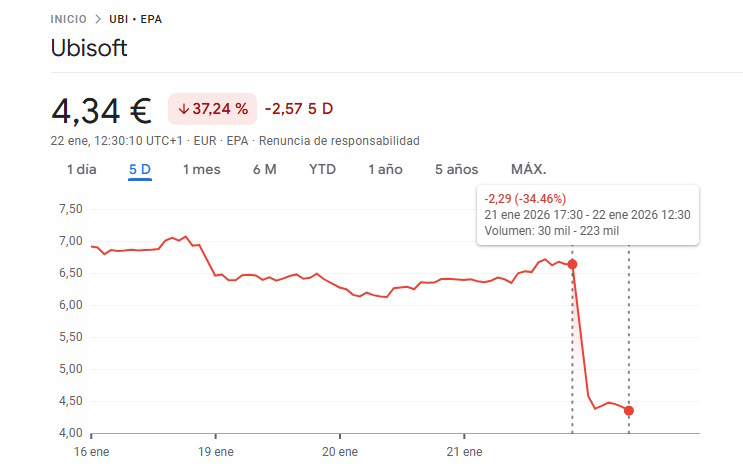Click the INICIO breadcrumb link

pyautogui.click(x=70, y=19)
